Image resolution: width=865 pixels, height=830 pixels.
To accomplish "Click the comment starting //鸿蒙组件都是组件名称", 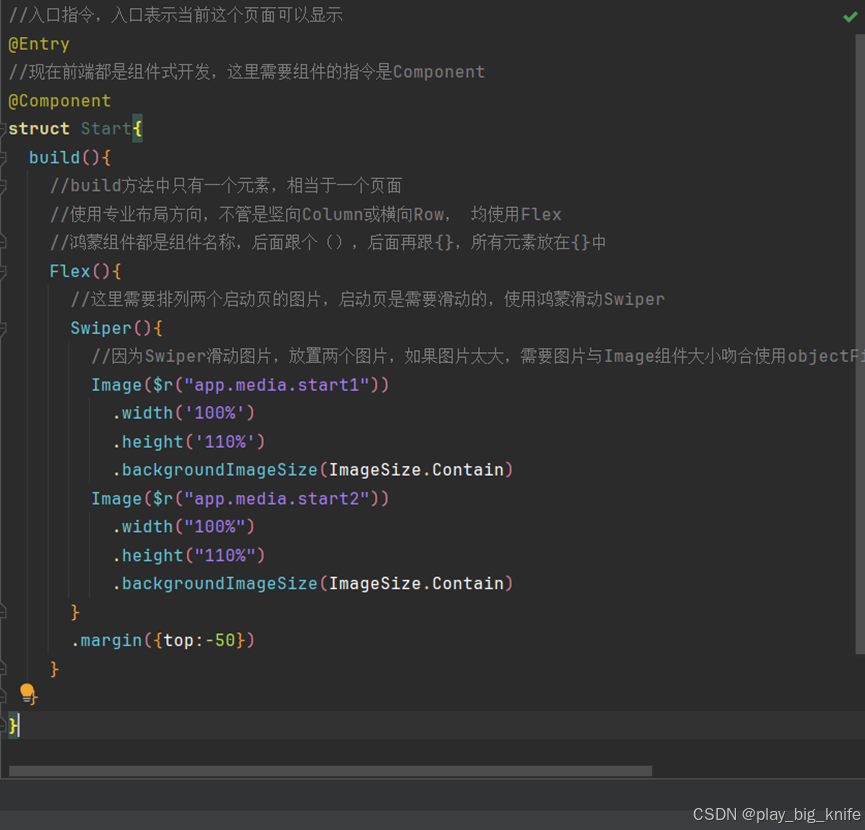I will point(328,243).
